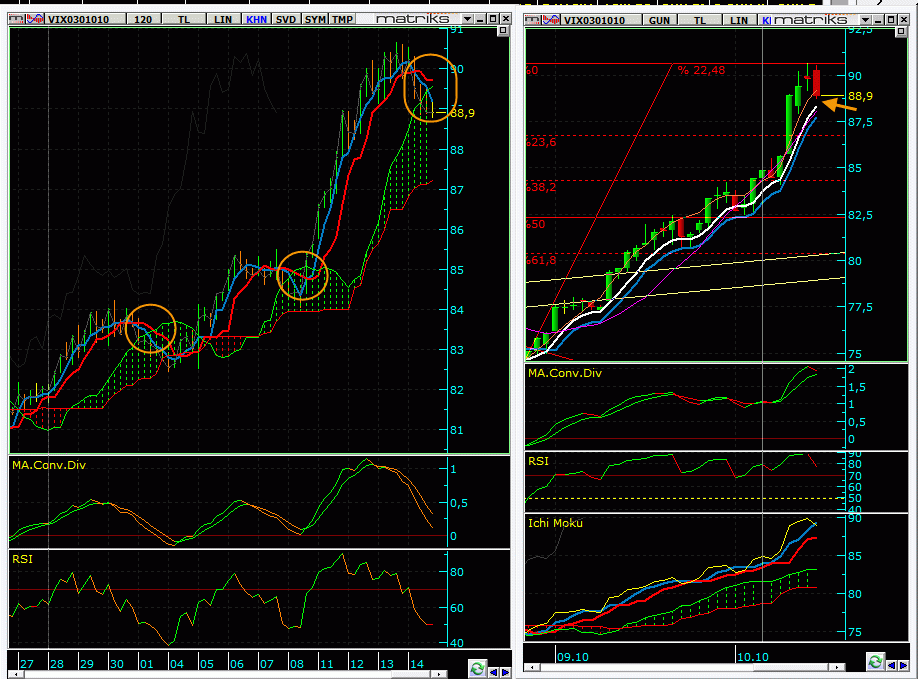918x679 pixels.
Task: Click the VIX0301010 symbol field in left chart
Action: coord(82,19)
